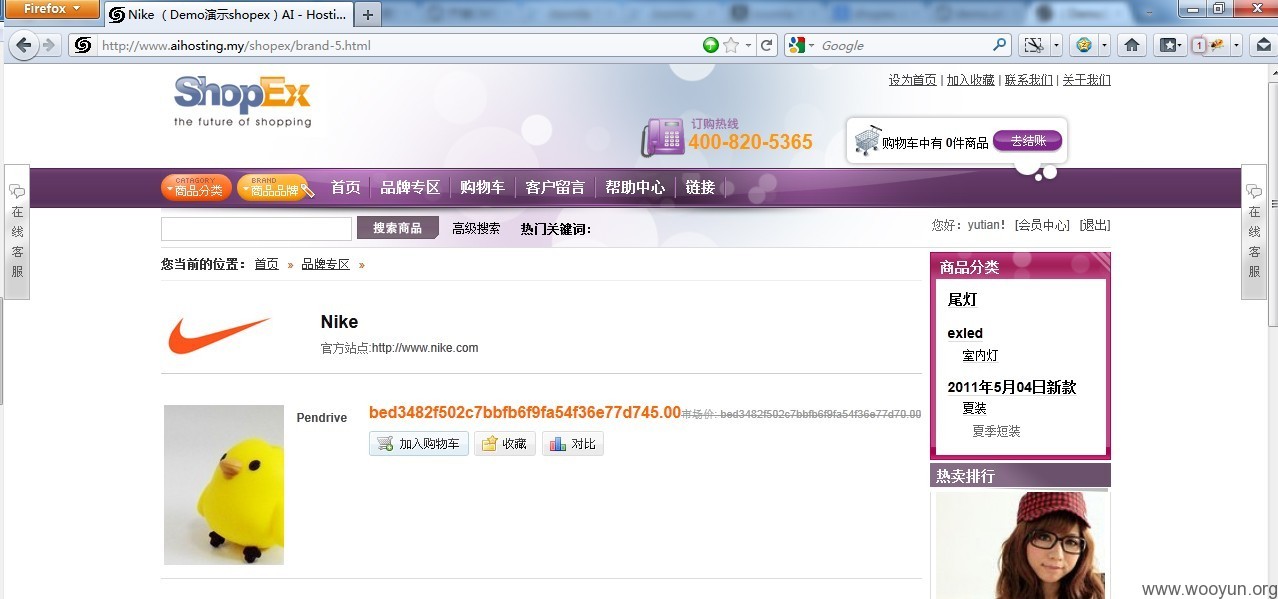Expand the orange 商品品牌 brand dropdown

pos(272,187)
